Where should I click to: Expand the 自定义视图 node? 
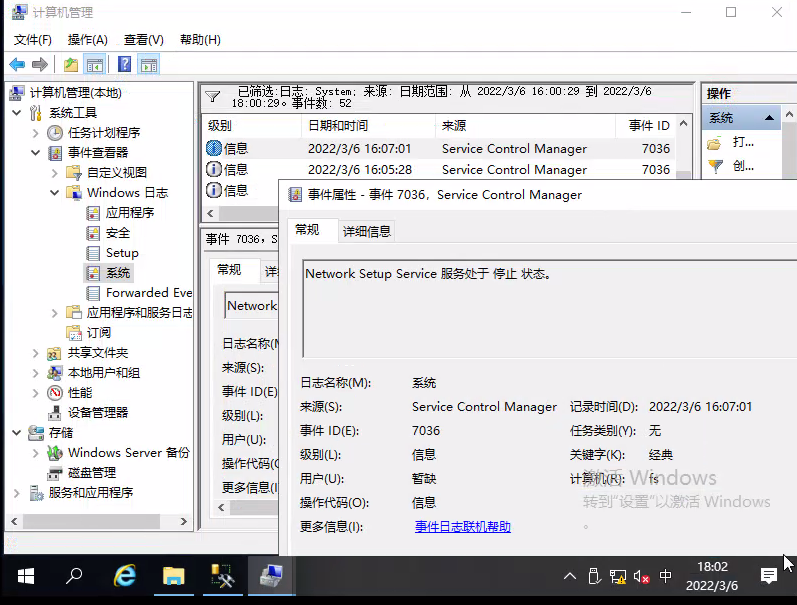pyautogui.click(x=54, y=173)
